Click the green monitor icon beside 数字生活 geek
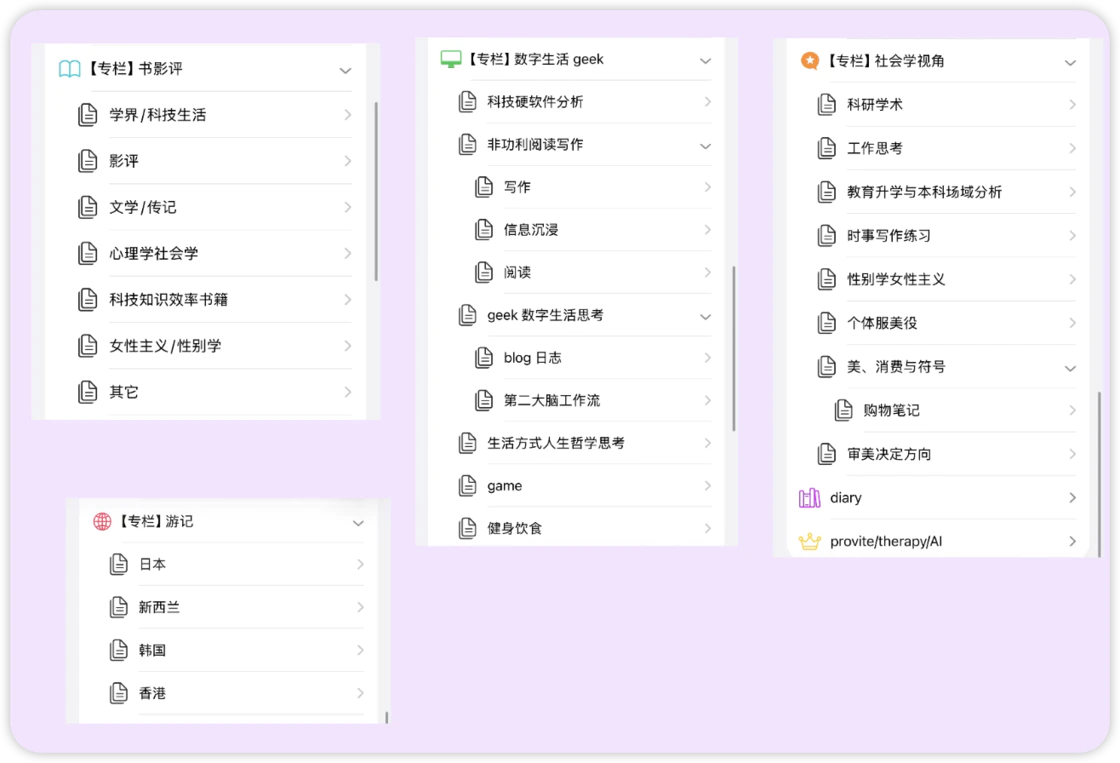Screen dimensions: 1120x763 coord(451,59)
